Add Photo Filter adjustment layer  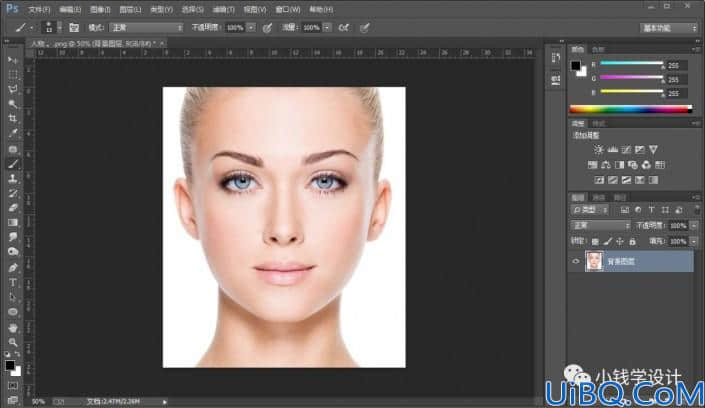click(x=633, y=165)
